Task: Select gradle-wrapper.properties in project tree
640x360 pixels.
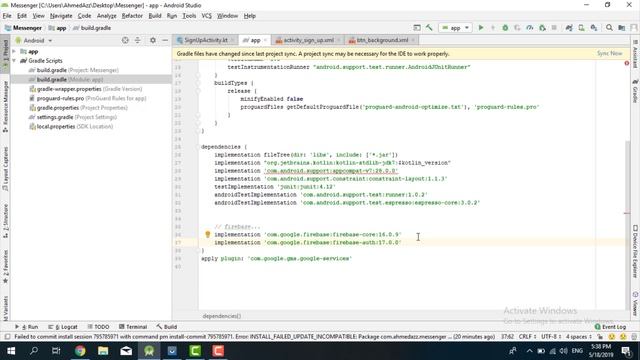Action: pyautogui.click(x=86, y=89)
